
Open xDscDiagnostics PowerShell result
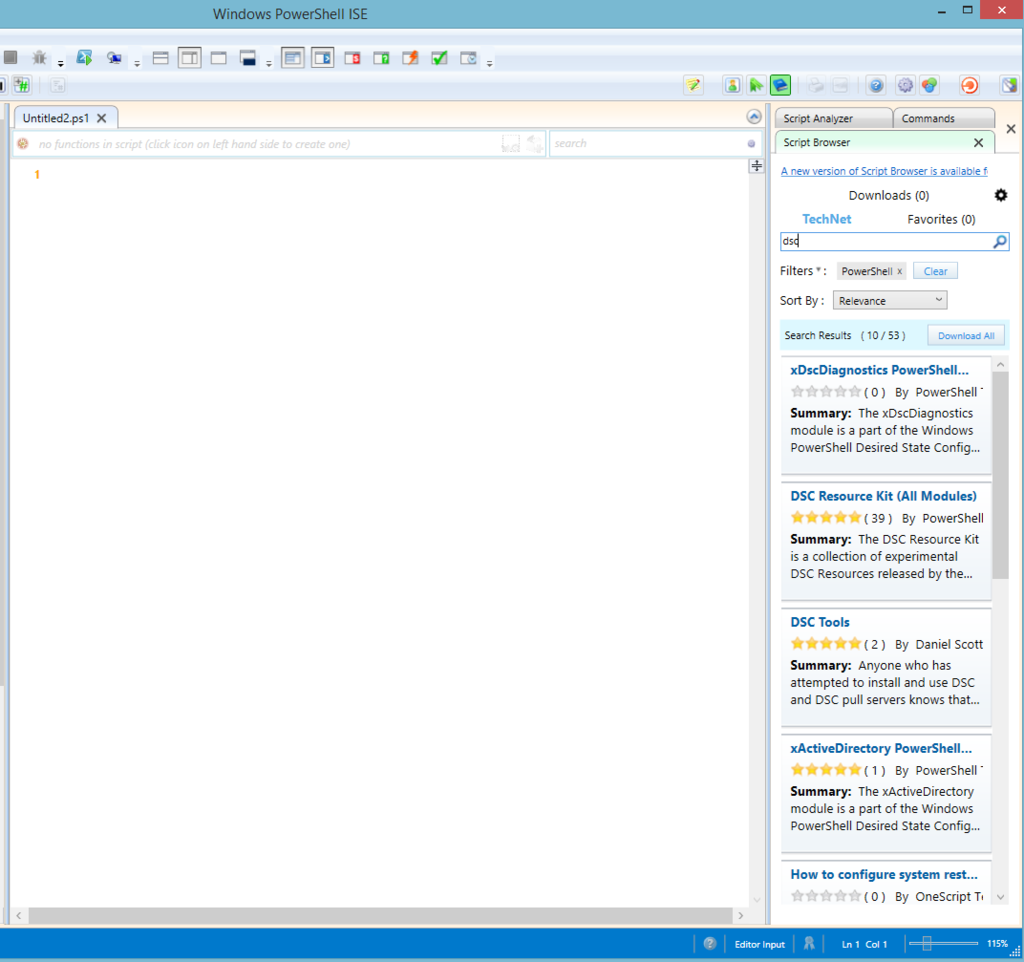879,370
